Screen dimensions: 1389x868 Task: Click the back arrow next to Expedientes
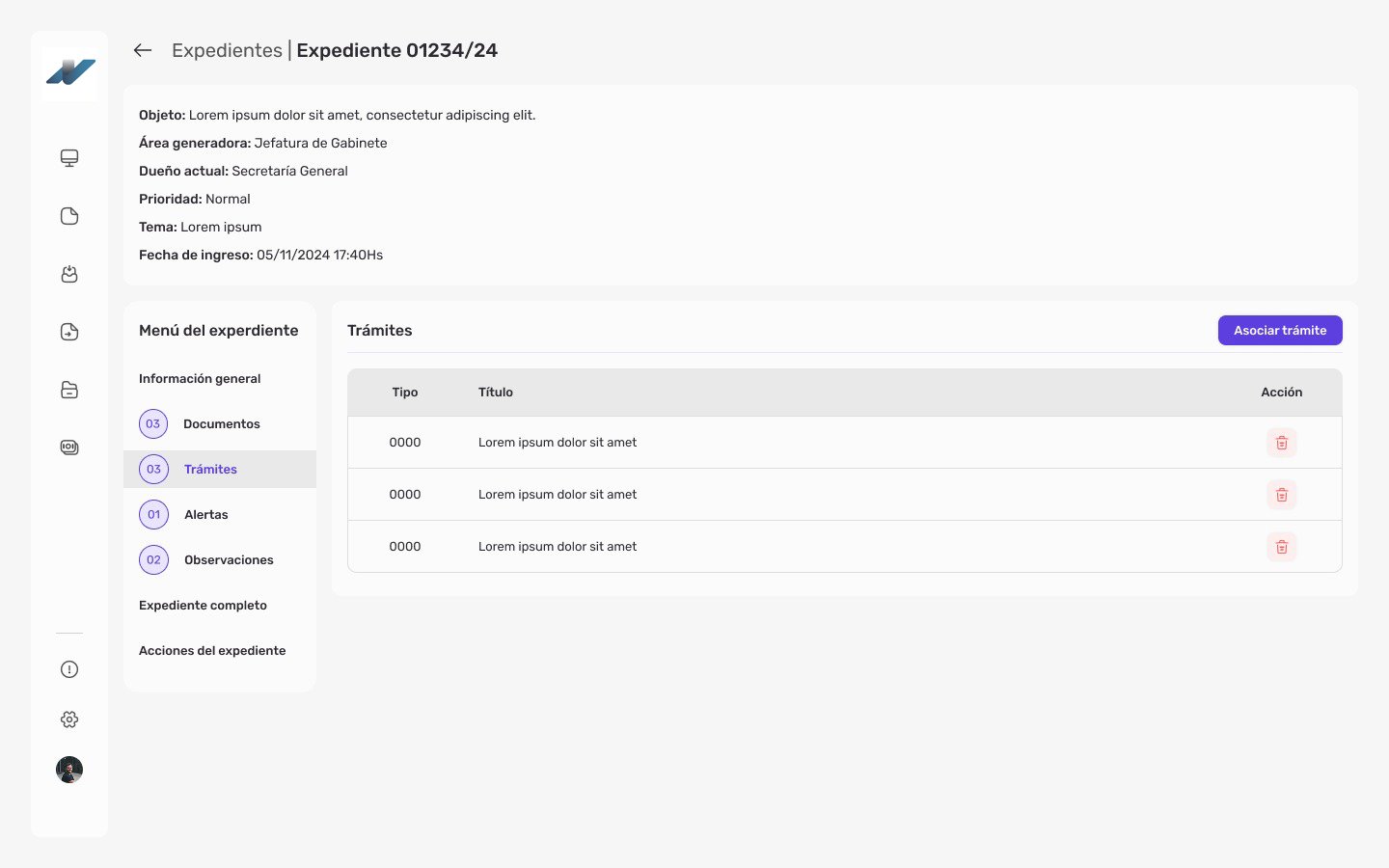(143, 50)
